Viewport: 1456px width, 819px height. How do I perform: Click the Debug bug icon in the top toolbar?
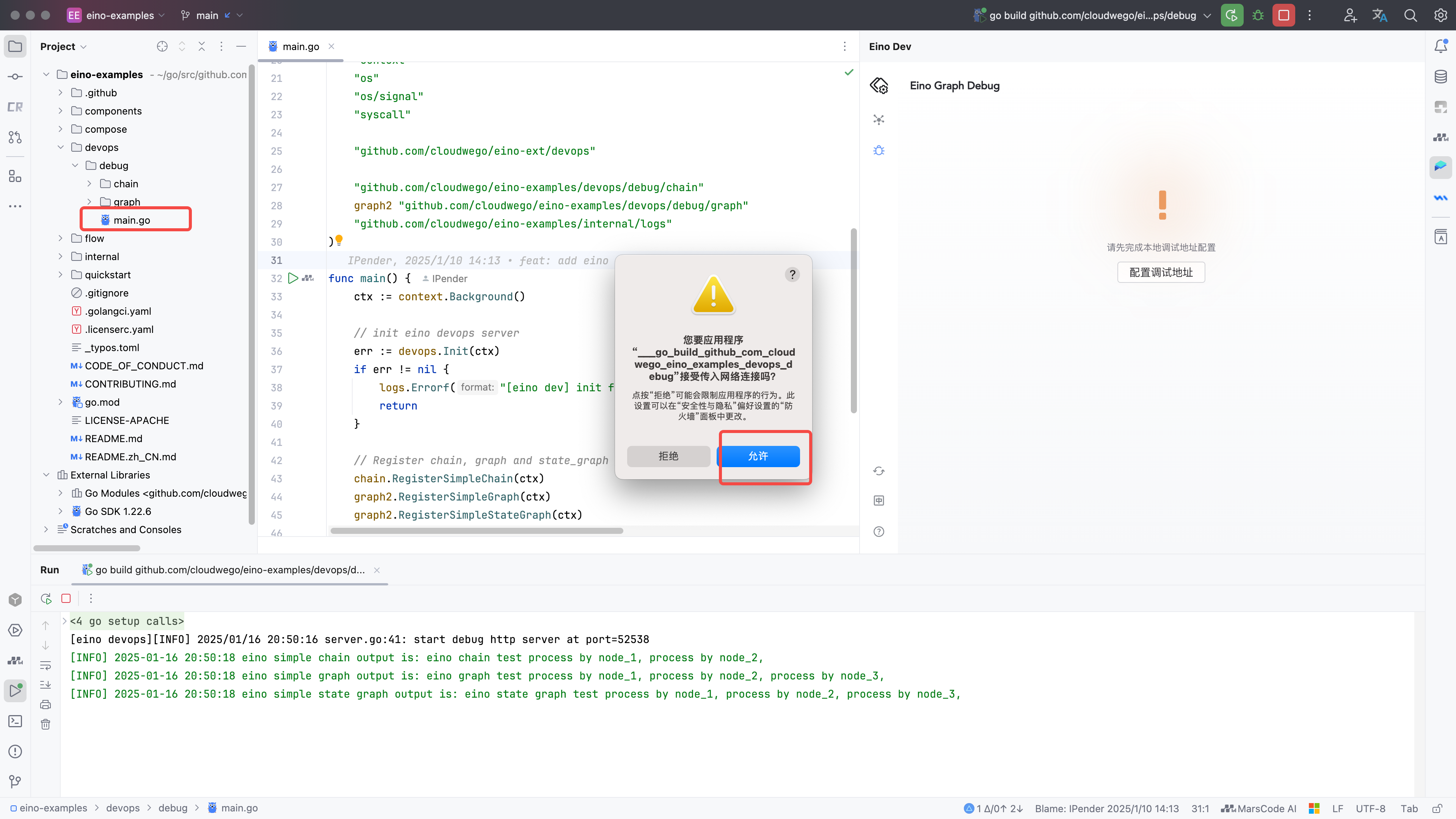pos(1258,15)
